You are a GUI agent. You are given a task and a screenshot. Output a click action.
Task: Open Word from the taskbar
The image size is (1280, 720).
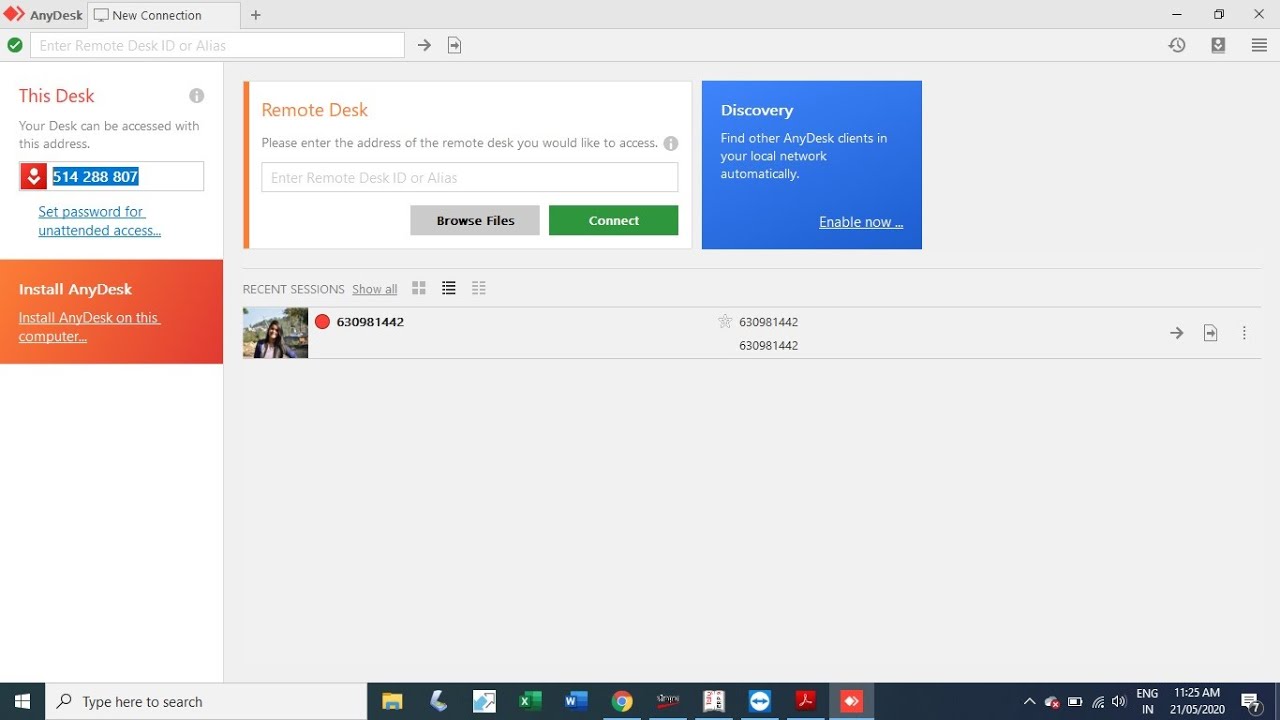point(576,701)
